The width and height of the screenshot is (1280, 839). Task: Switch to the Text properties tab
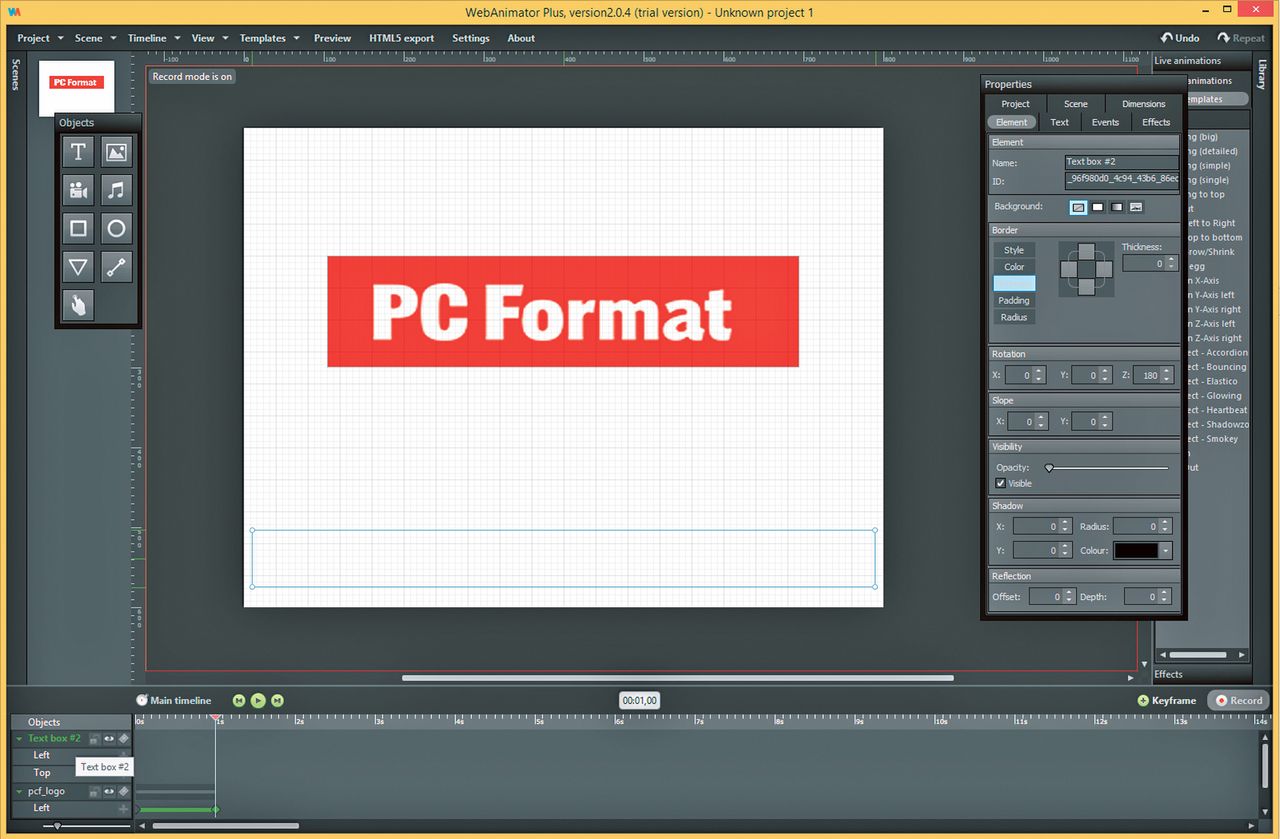tap(1060, 122)
